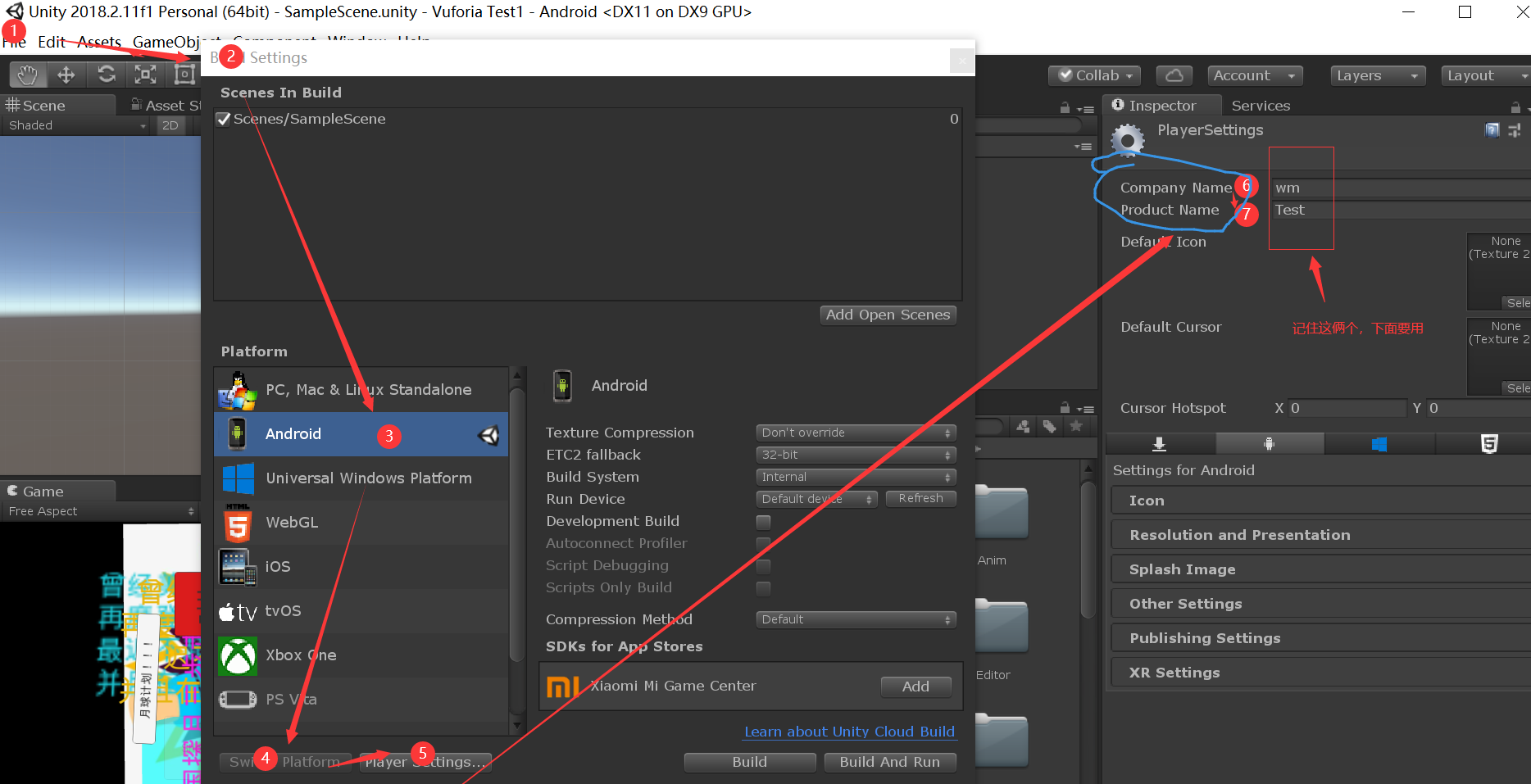Select the Move tool
1531x784 pixels.
(66, 74)
